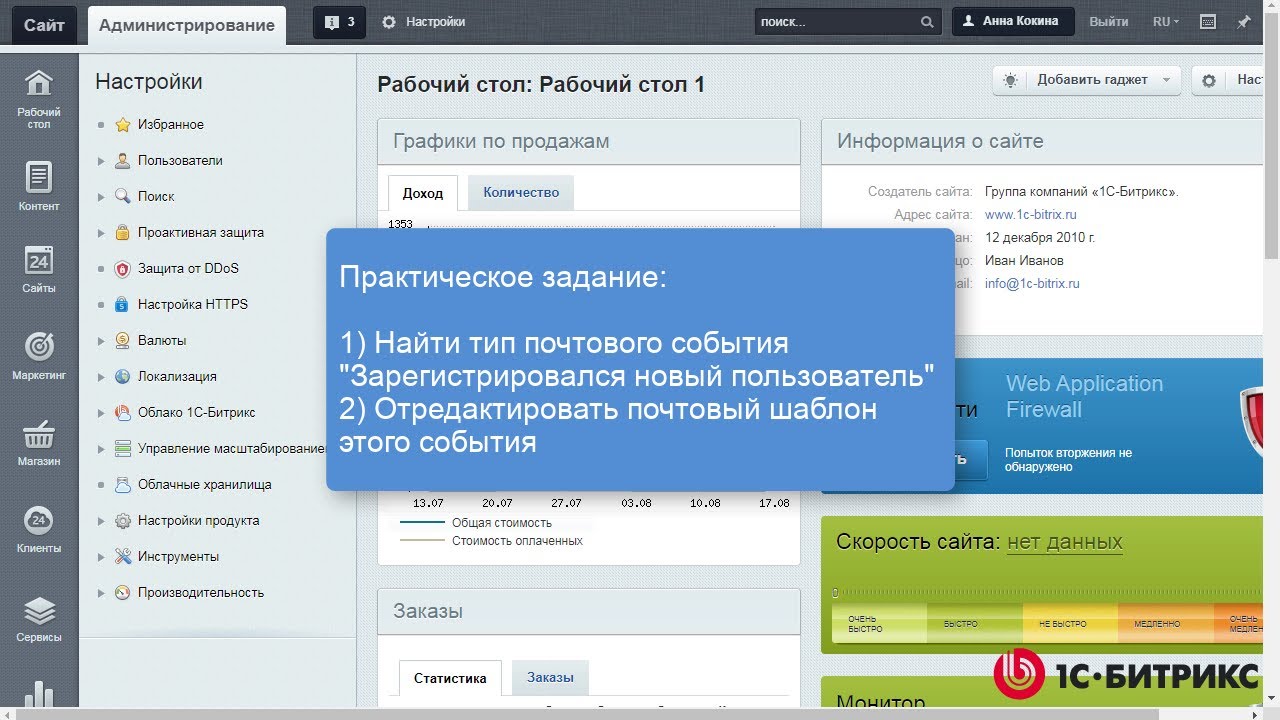Click the lock icon for Проактивная защита
Screen dimensions: 1280x720
[x=122, y=233]
